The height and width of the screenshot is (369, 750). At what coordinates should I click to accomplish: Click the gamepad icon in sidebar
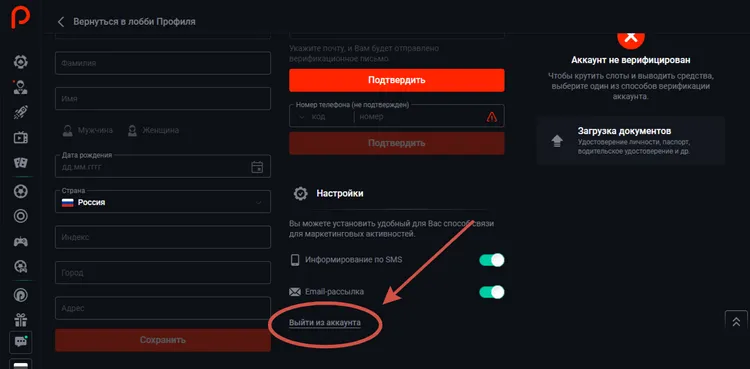(x=21, y=242)
